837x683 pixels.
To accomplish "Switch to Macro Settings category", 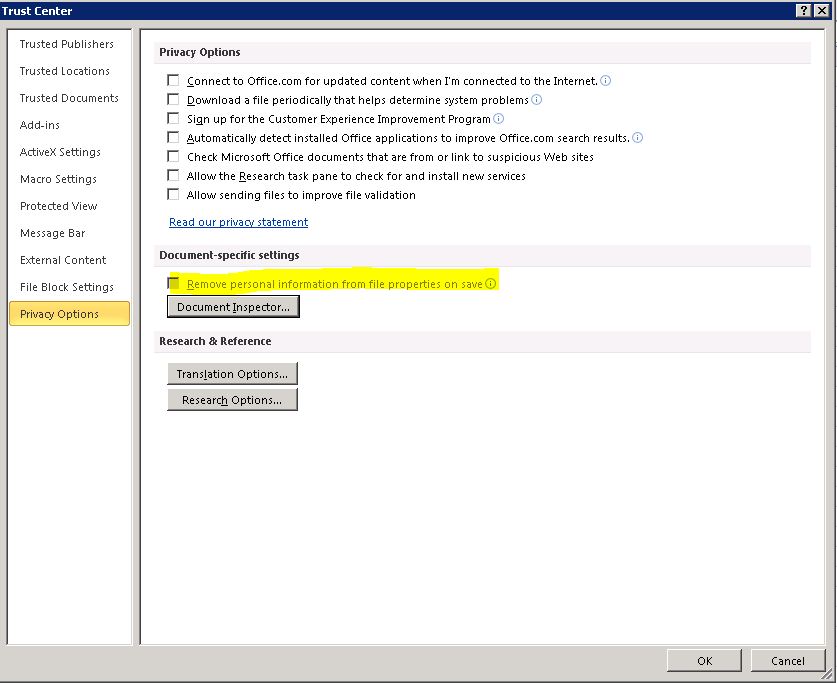I will 58,179.
